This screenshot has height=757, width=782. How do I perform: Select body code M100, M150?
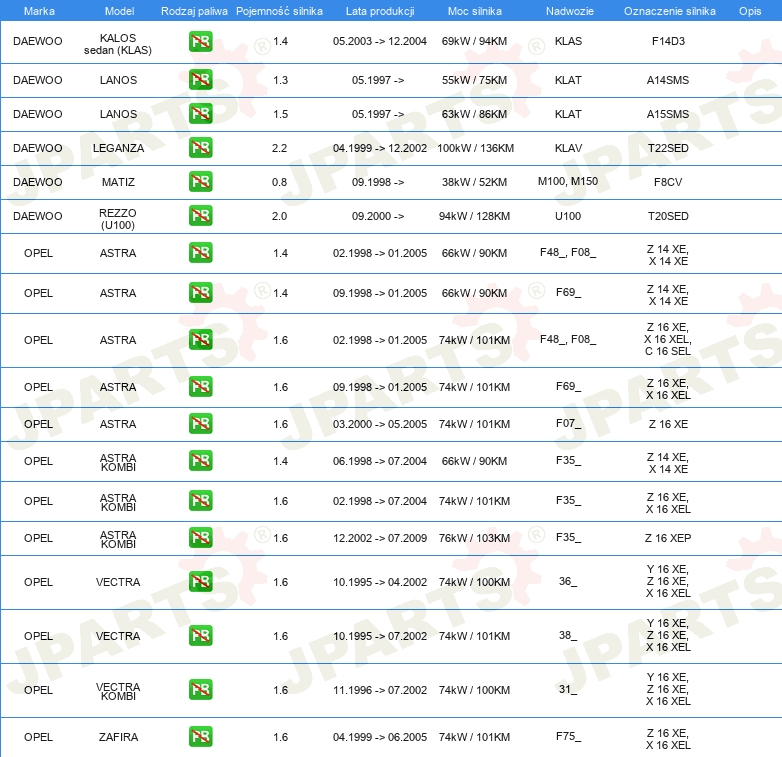568,182
